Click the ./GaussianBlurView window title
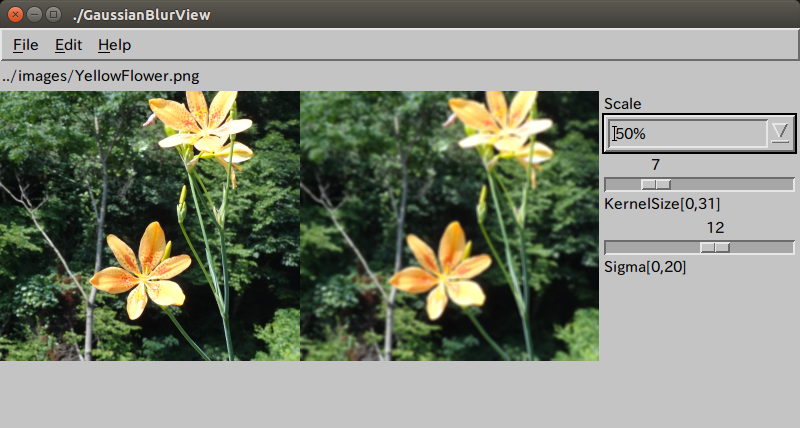The height and width of the screenshot is (428, 800). 141,15
